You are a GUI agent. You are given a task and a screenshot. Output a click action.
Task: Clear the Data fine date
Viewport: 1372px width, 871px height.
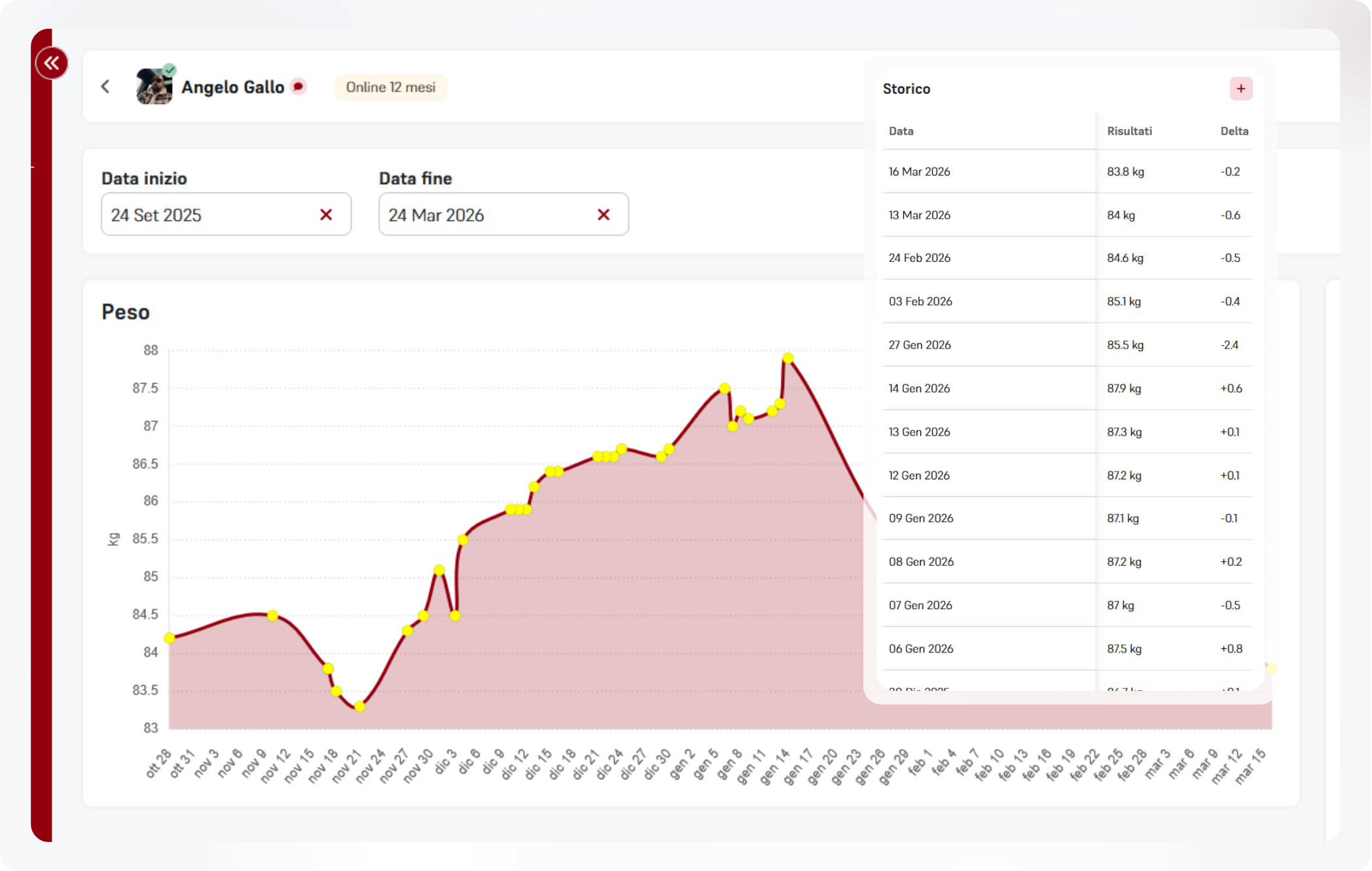[604, 215]
